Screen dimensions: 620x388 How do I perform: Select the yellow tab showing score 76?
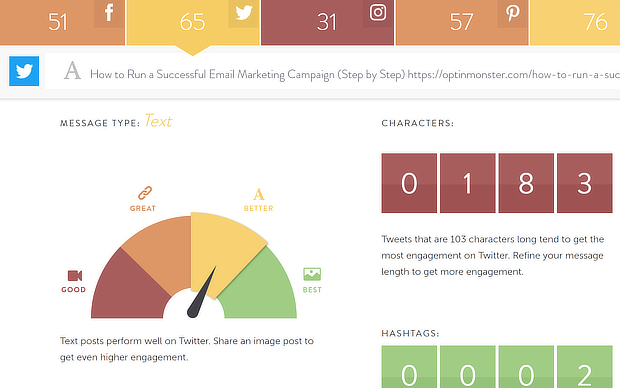pos(575,22)
